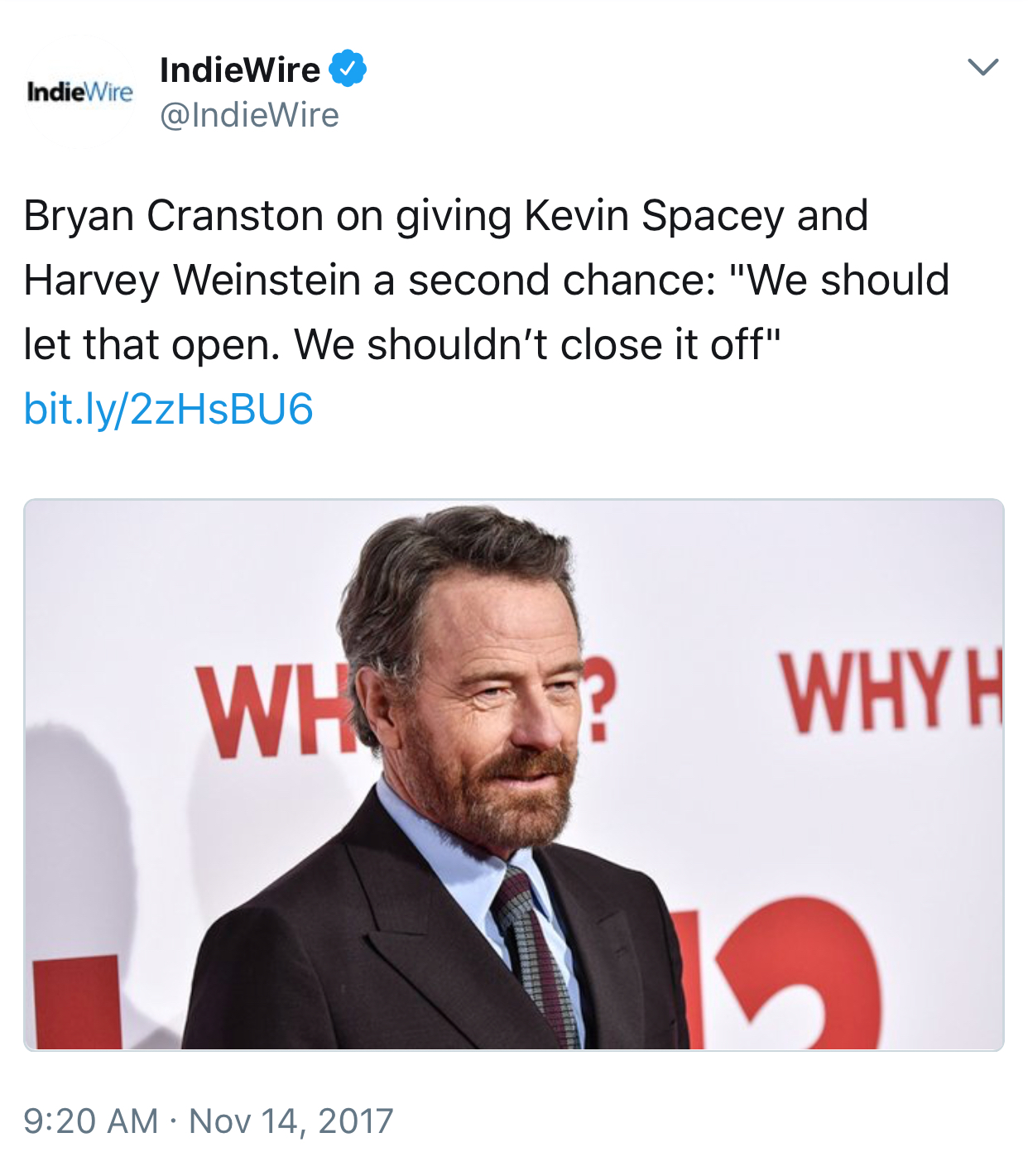Open the IndieWire profile avatar logo

coord(80,91)
